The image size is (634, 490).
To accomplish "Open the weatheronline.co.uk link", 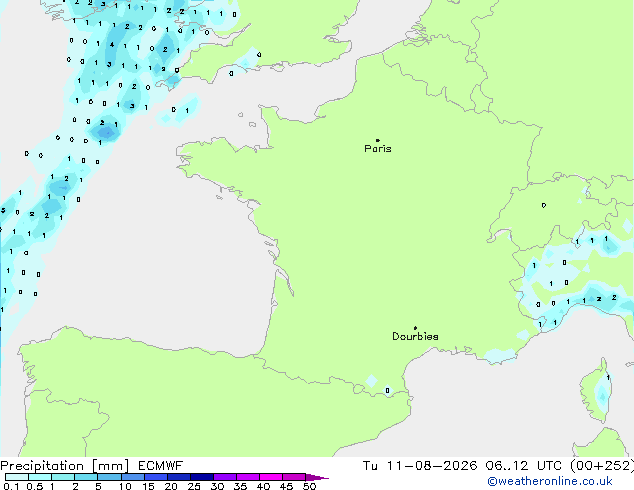I will pos(550,481).
